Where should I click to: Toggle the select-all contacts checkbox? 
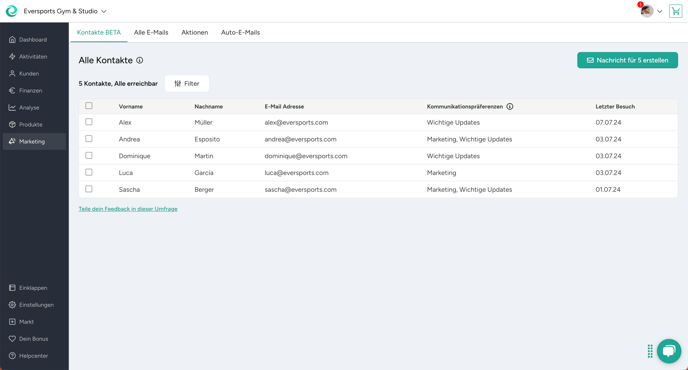point(89,106)
